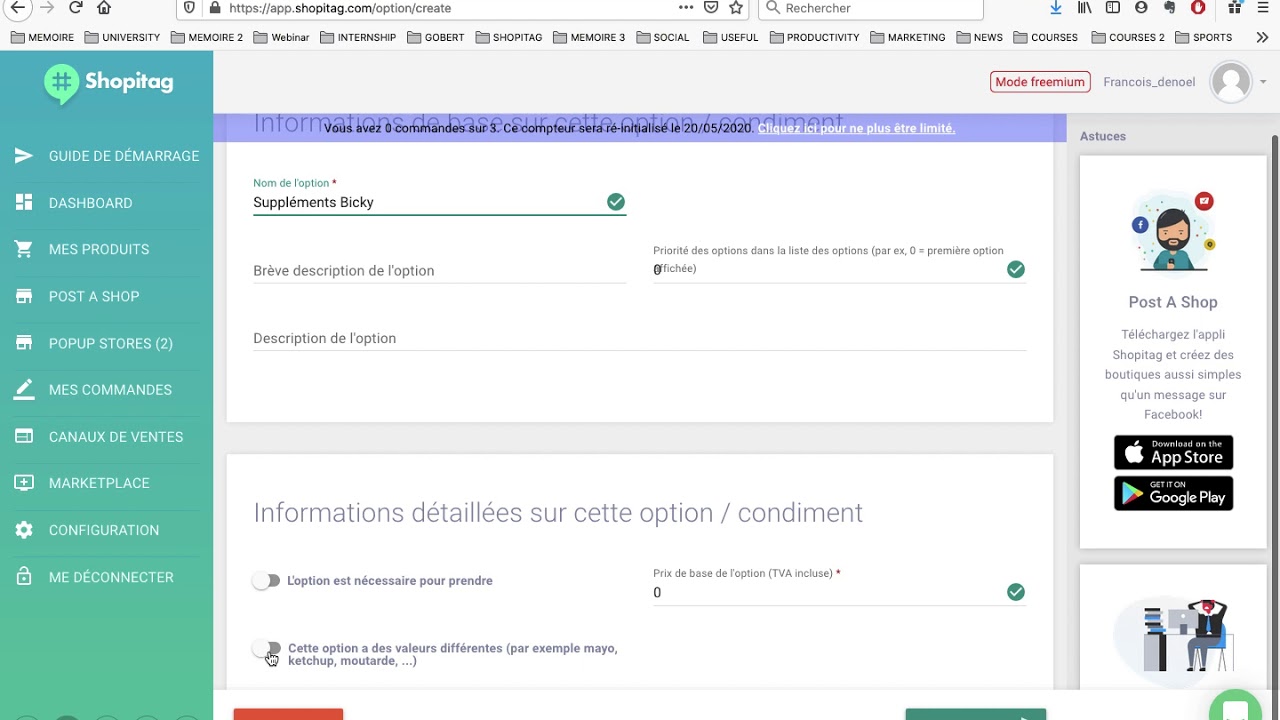This screenshot has height=720, width=1280.
Task: Open Popup Stores (2) menu item
Action: (x=110, y=343)
